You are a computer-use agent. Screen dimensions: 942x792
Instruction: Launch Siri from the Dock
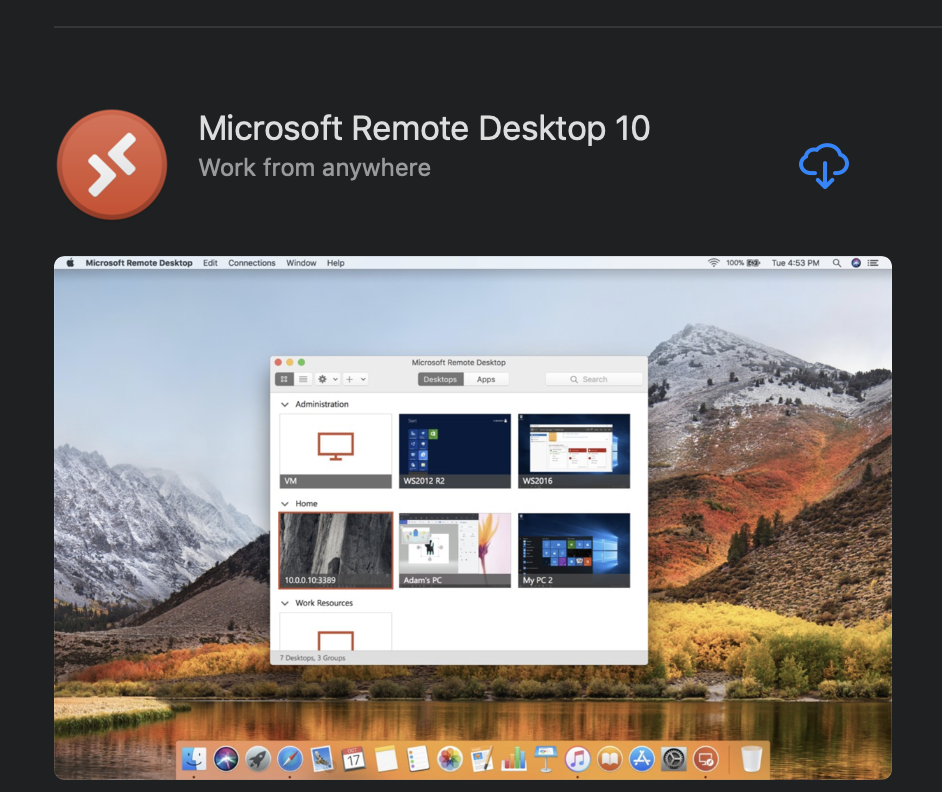pyautogui.click(x=226, y=759)
